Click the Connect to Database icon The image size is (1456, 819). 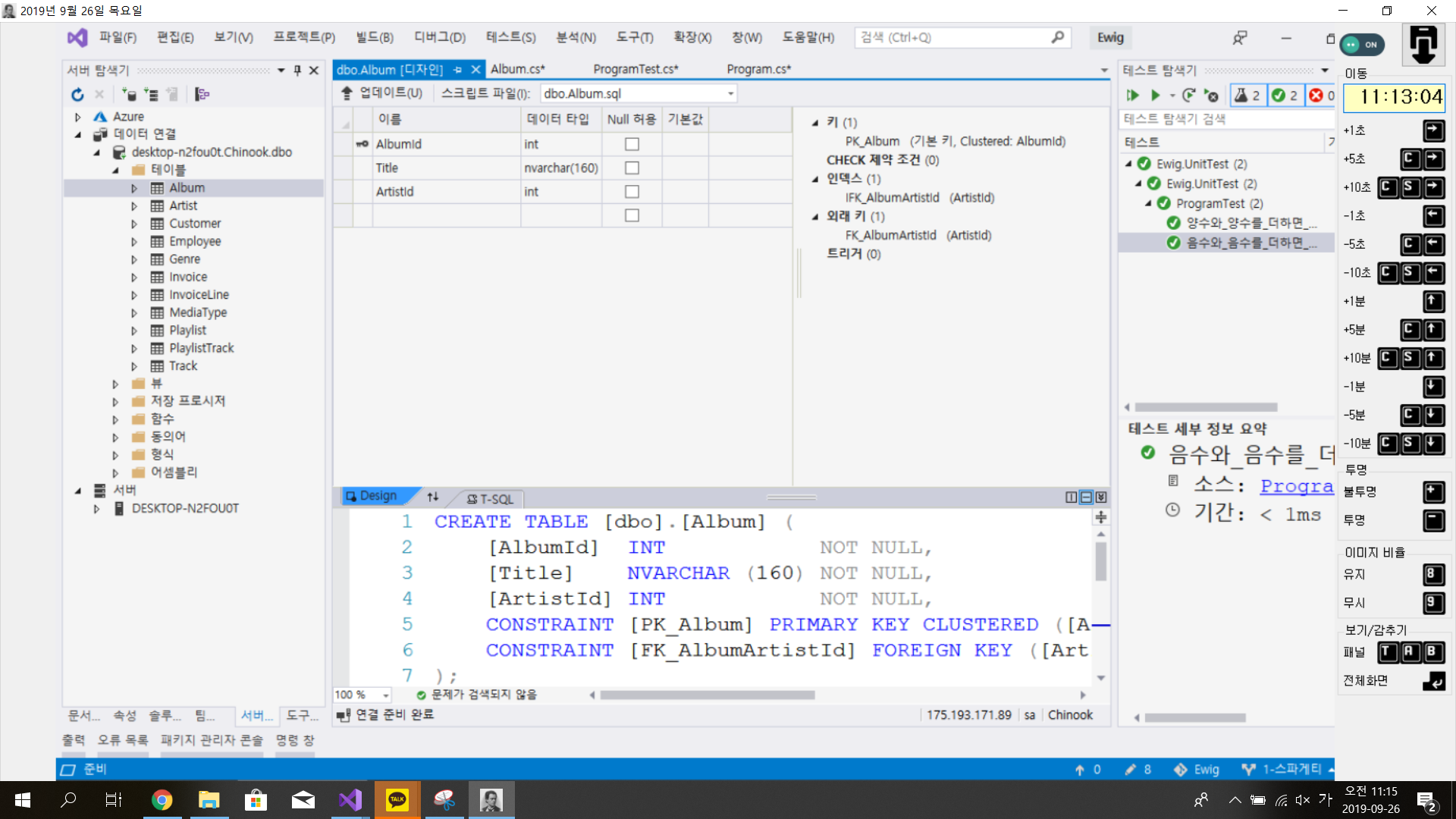point(129,94)
